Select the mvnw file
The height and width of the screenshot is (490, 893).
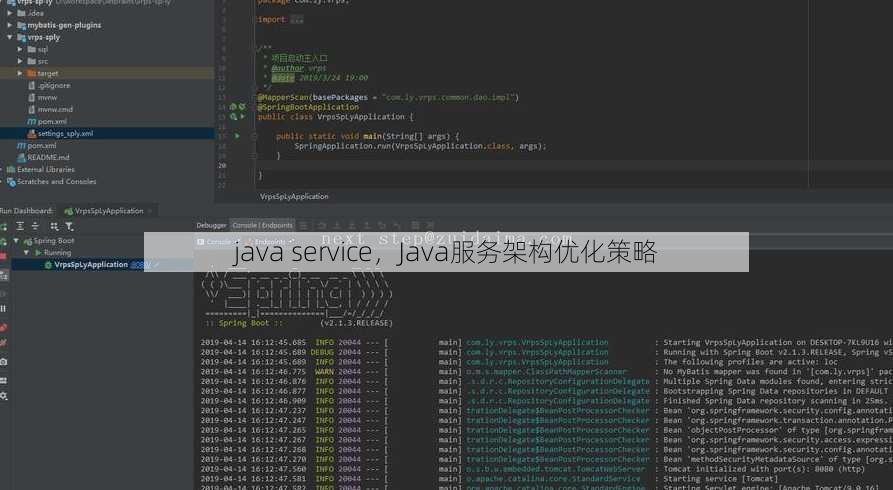pos(47,97)
